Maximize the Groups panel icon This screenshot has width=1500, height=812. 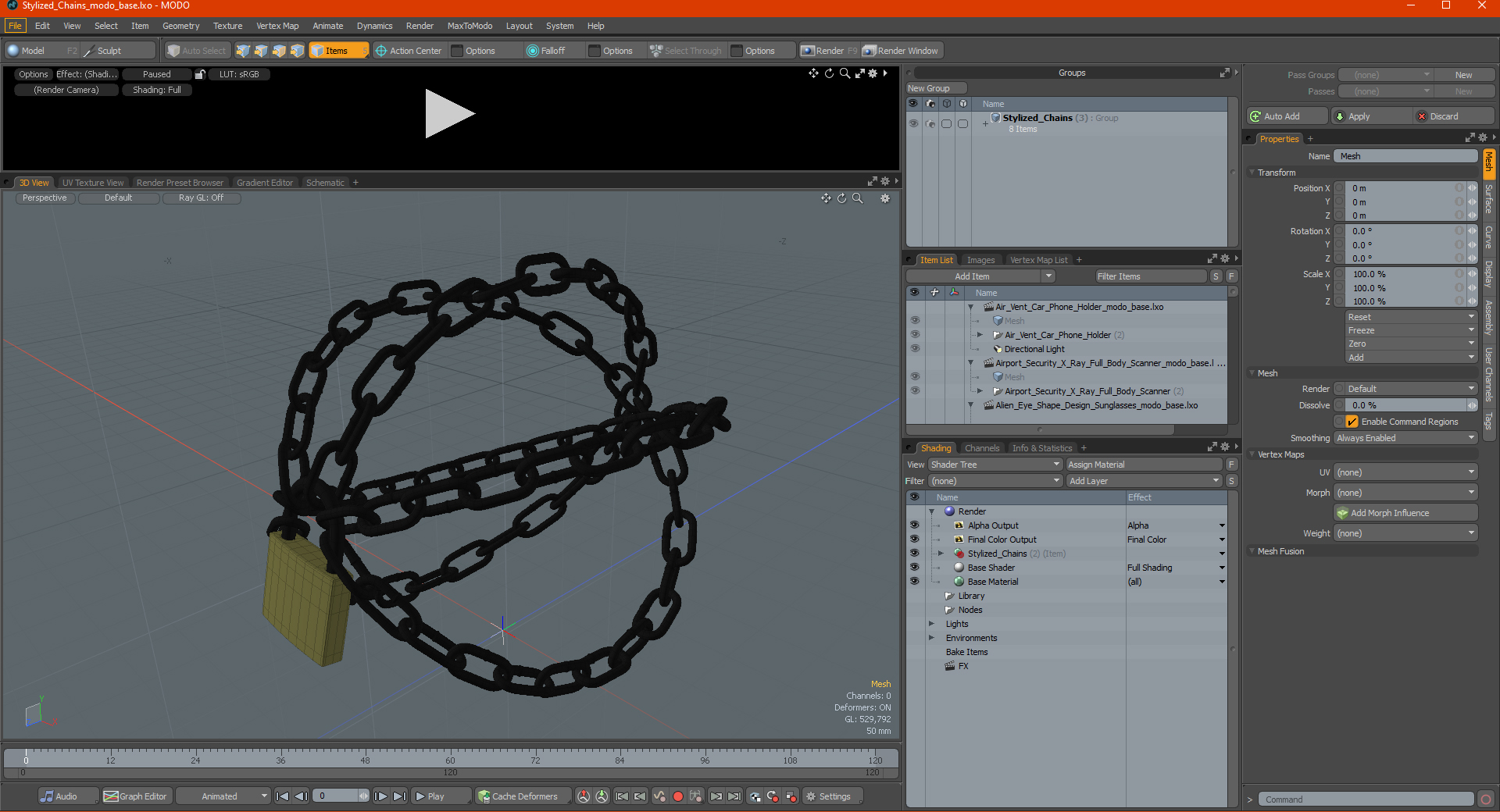pos(1224,73)
